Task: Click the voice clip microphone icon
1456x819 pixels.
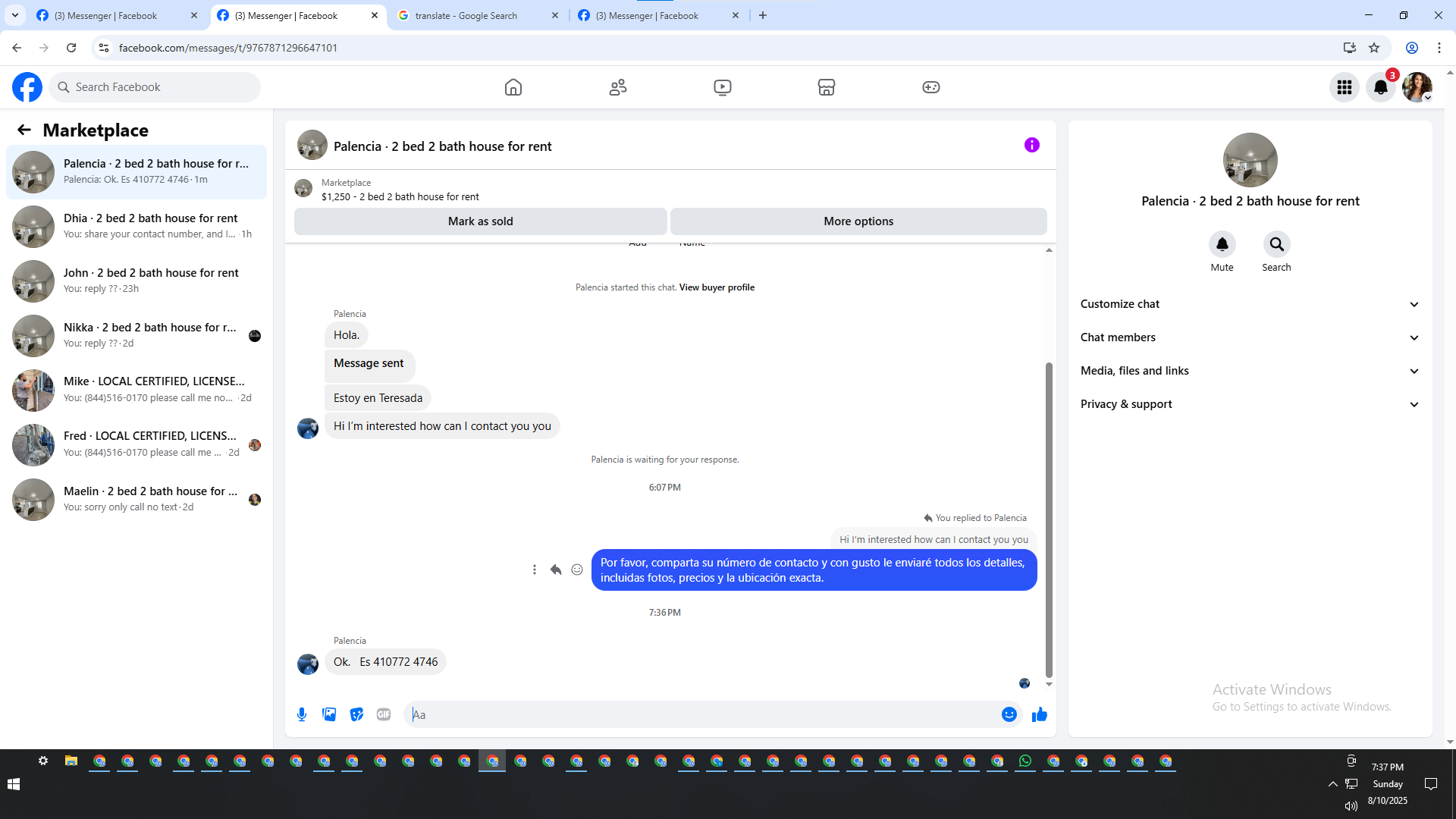Action: (x=302, y=714)
